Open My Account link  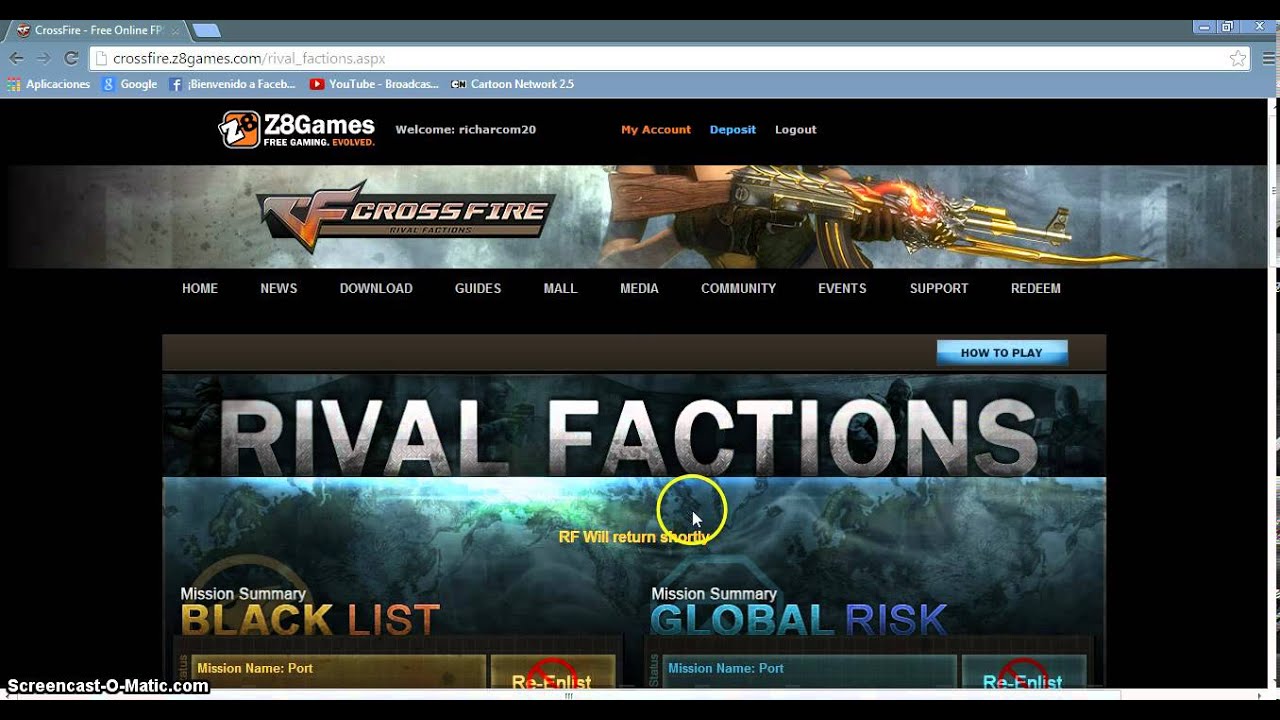[656, 129]
